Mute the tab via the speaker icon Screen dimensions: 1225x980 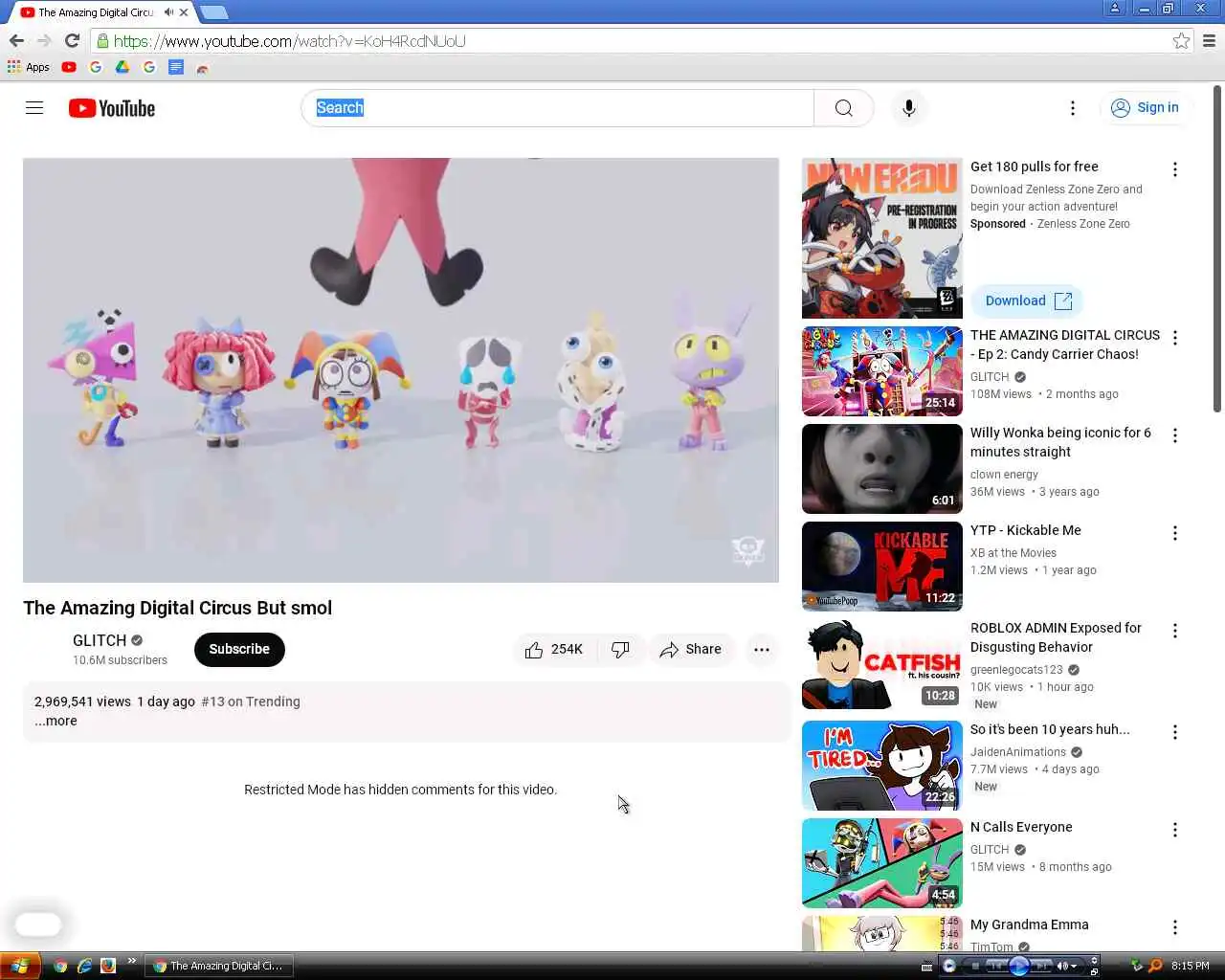pyautogui.click(x=168, y=12)
